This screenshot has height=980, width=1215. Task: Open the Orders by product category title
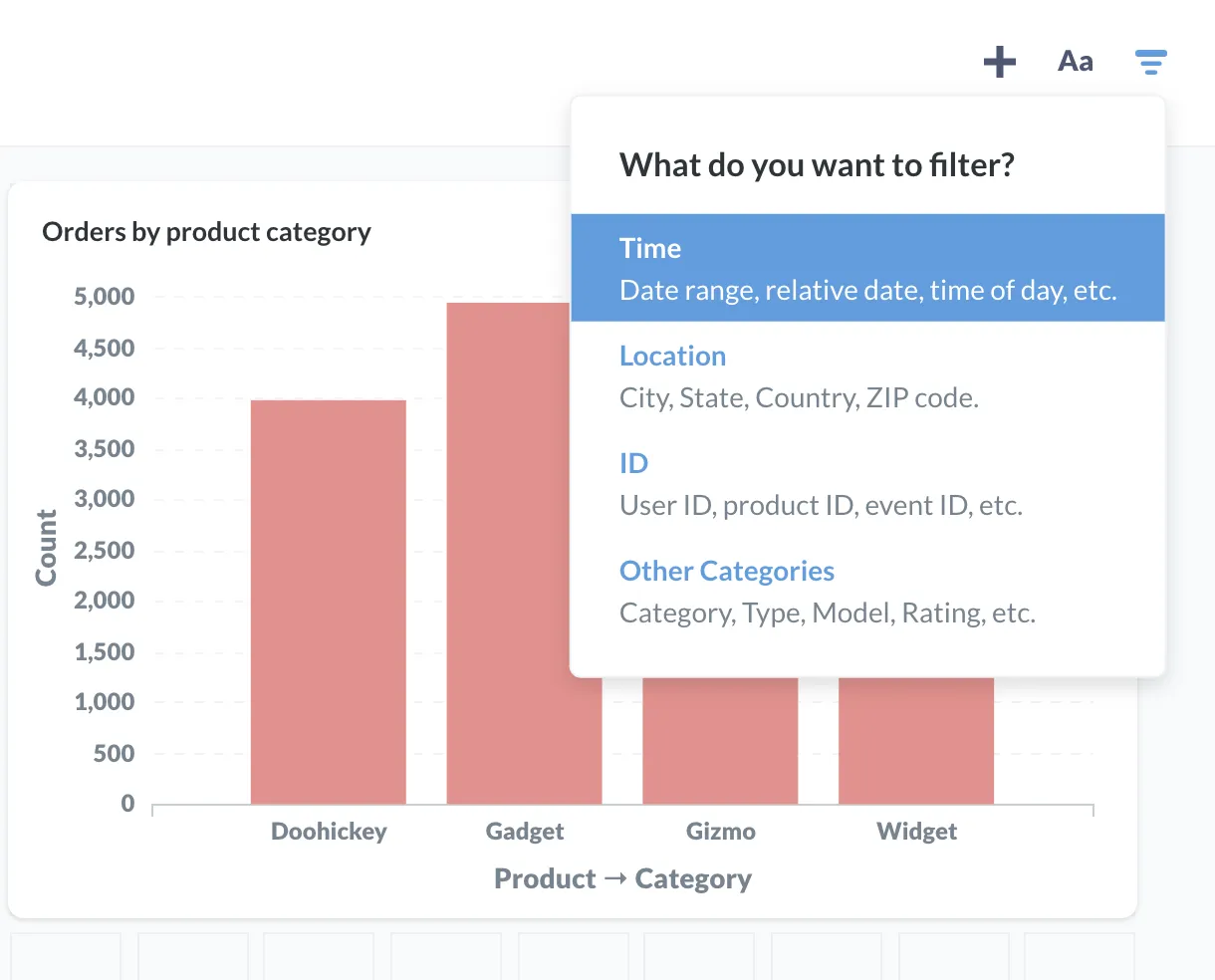tap(206, 232)
